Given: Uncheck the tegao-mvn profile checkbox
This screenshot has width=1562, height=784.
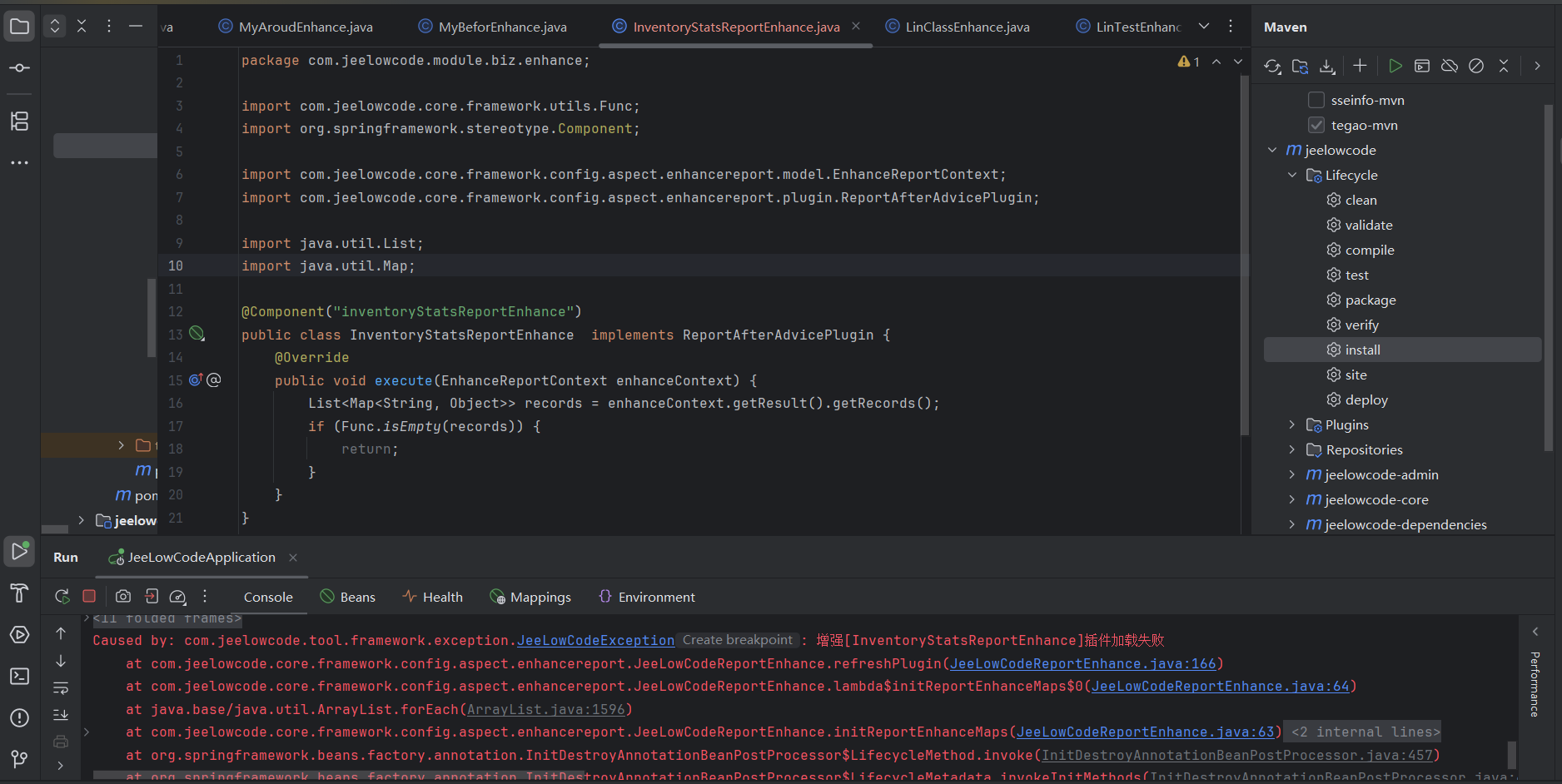Looking at the screenshot, I should (1316, 125).
